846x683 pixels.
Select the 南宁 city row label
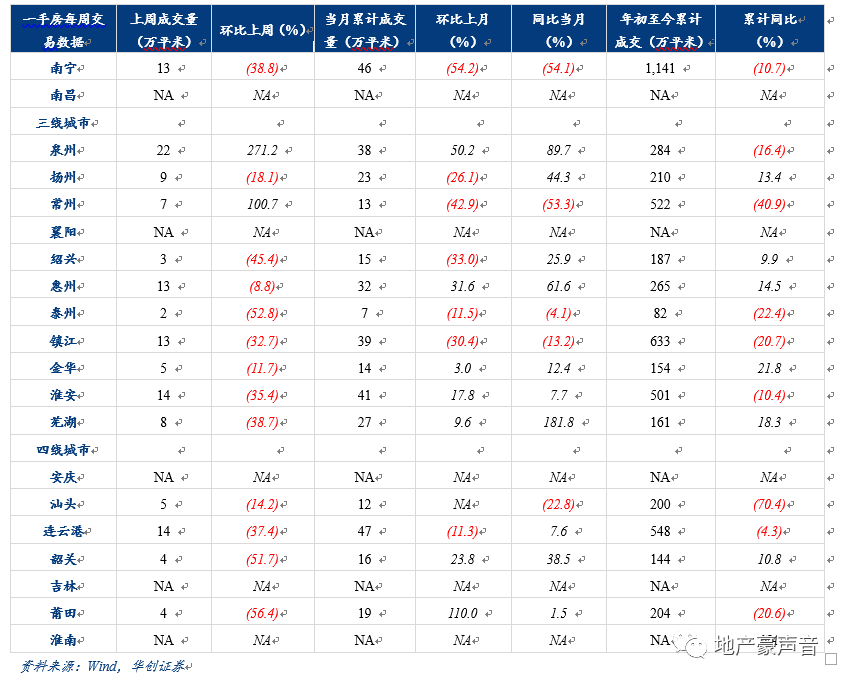[x=64, y=67]
